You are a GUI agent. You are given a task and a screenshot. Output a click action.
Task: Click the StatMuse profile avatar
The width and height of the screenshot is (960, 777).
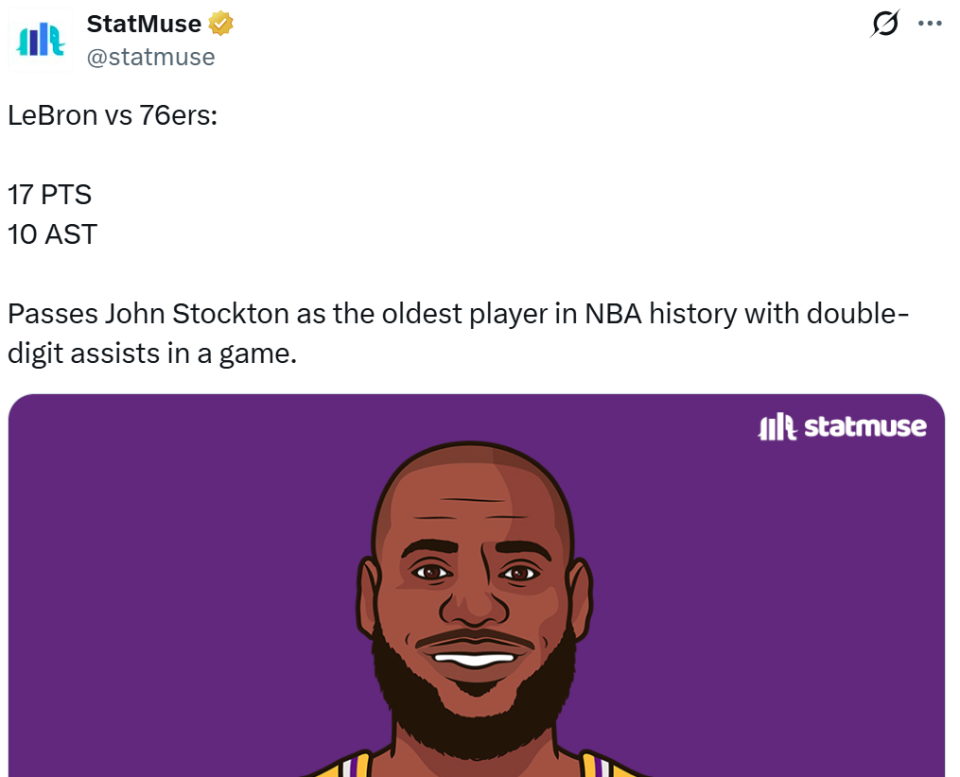41,39
